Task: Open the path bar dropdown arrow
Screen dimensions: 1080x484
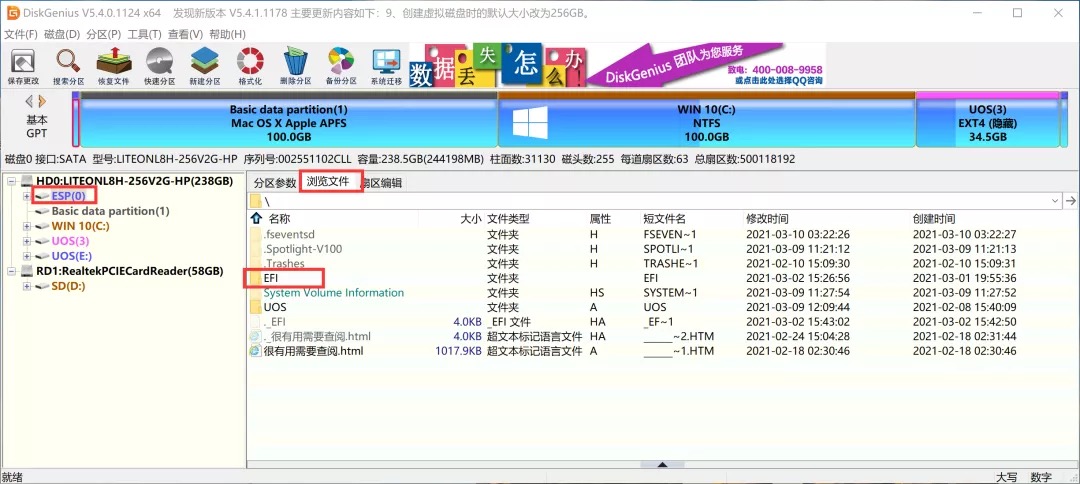Action: [x=1055, y=201]
